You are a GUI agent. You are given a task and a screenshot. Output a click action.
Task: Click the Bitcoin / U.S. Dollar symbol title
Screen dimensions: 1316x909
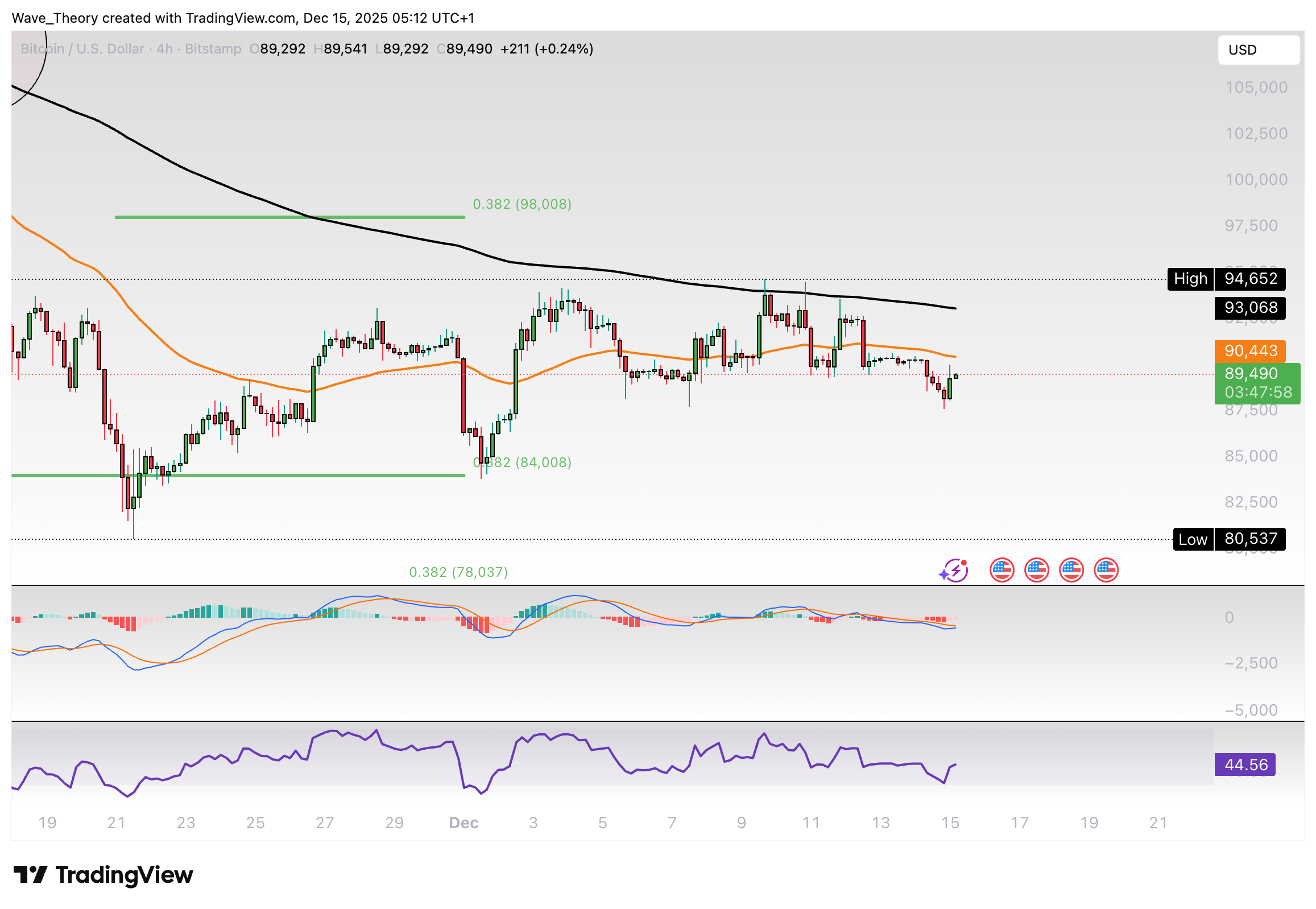[82, 49]
